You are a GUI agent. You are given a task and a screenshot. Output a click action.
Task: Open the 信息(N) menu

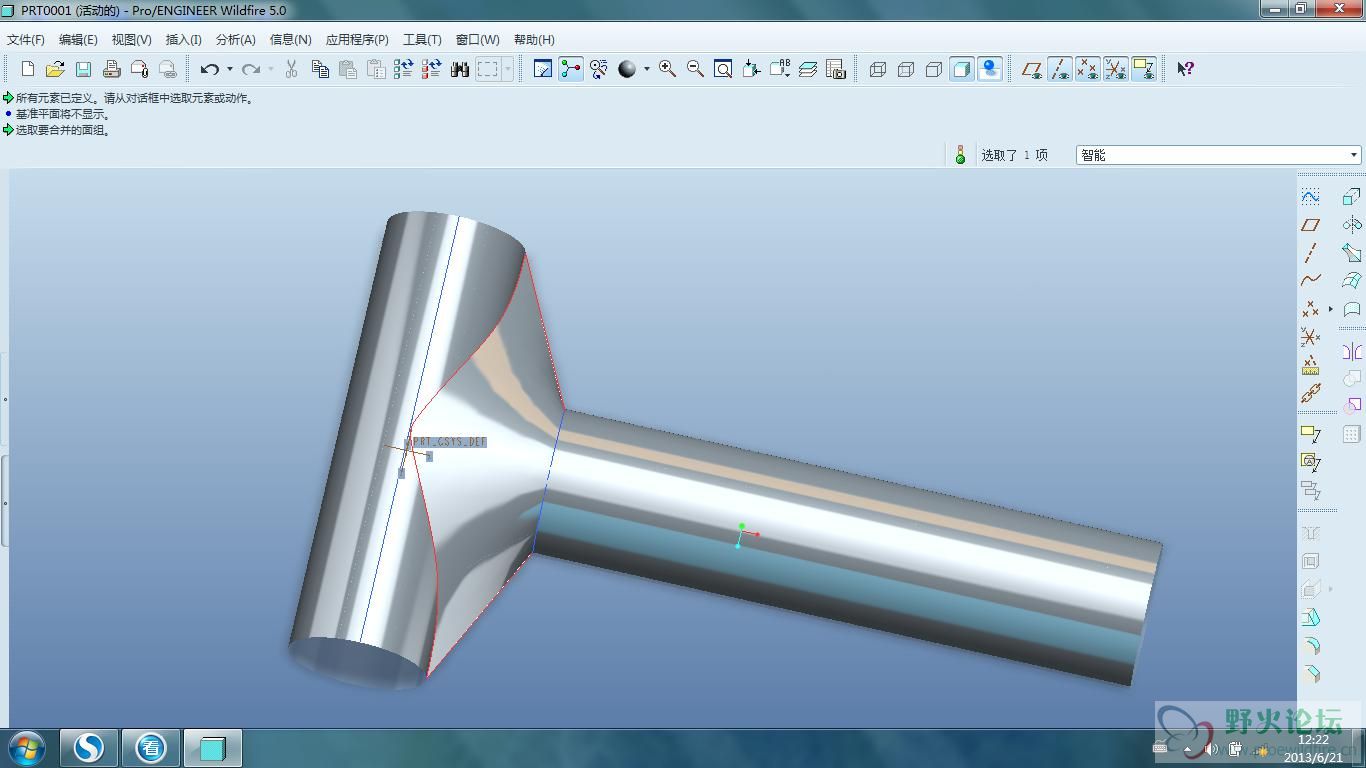click(x=291, y=40)
